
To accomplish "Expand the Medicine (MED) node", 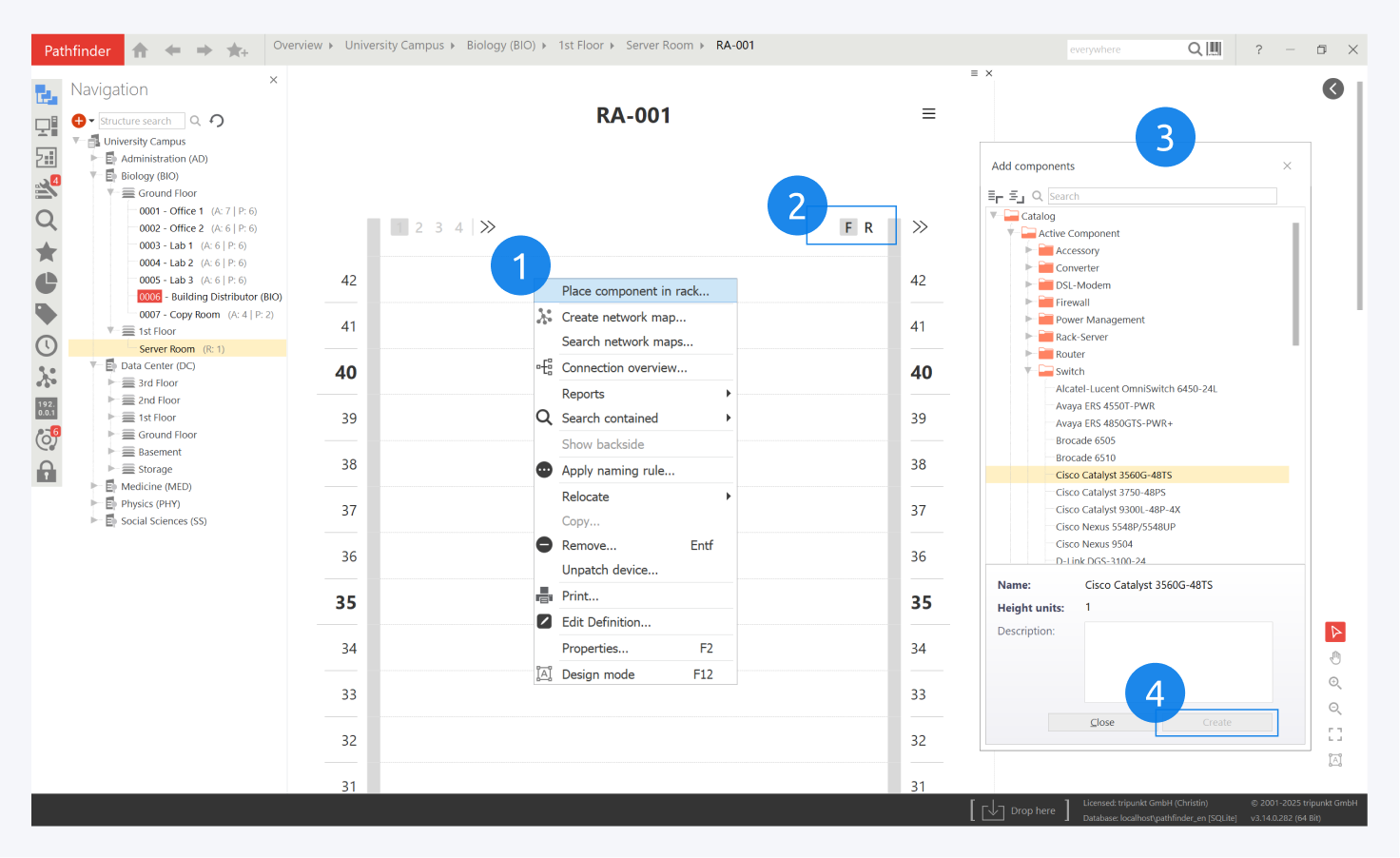I will 93,486.
